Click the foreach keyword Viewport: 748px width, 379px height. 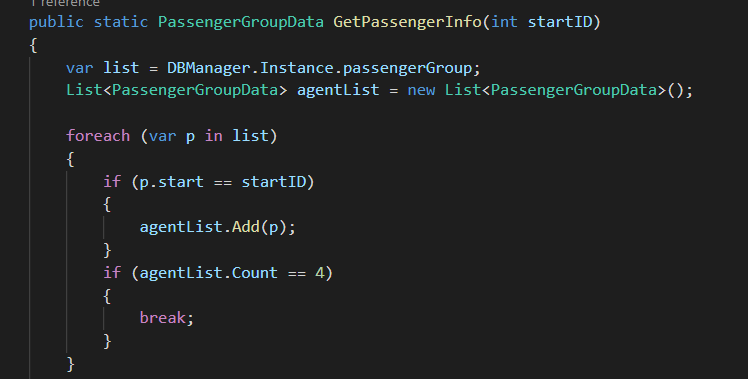click(98, 136)
